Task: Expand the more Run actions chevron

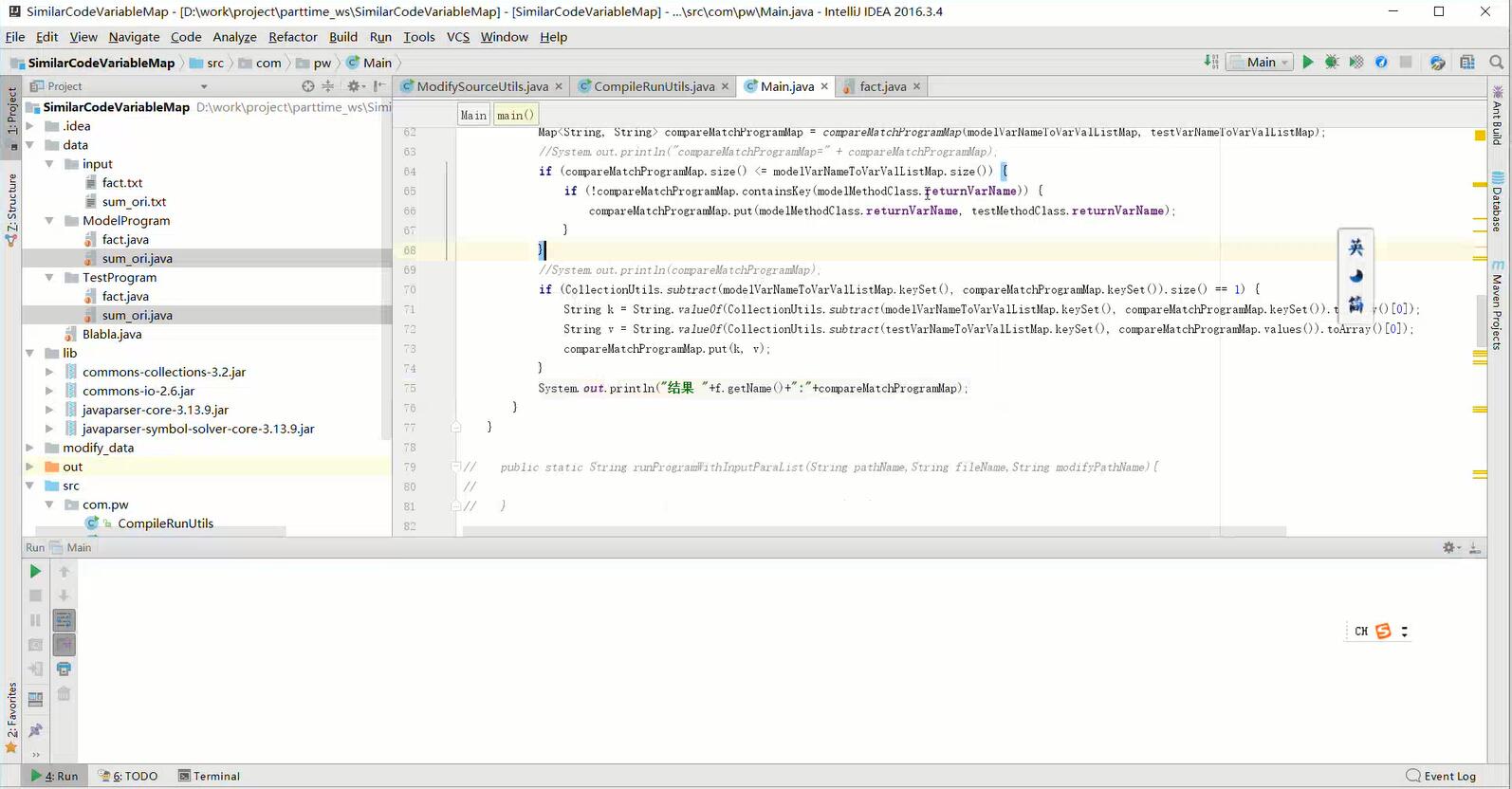Action: [x=35, y=755]
